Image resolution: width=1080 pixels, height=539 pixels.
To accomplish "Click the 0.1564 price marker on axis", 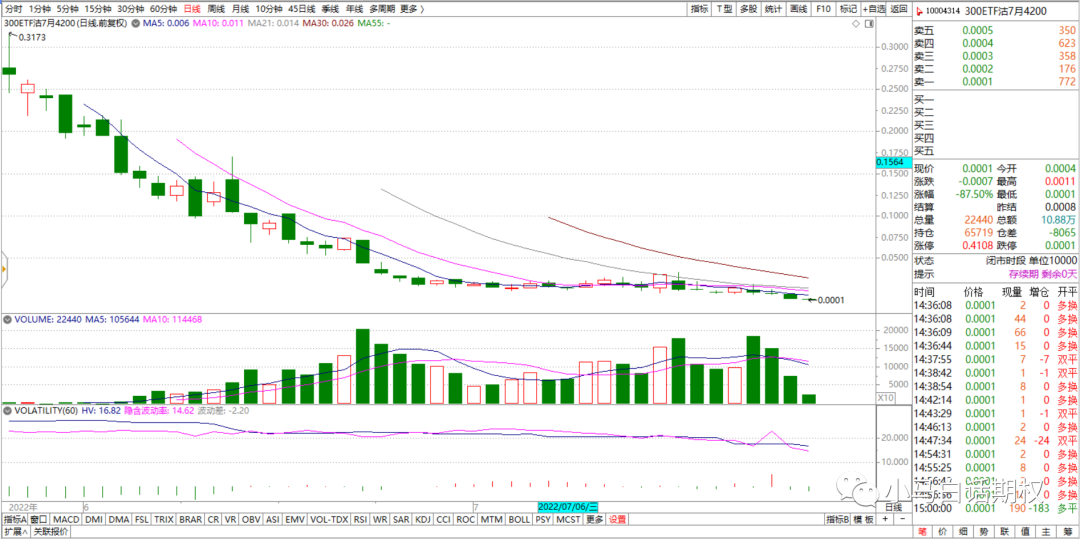I will coord(888,162).
